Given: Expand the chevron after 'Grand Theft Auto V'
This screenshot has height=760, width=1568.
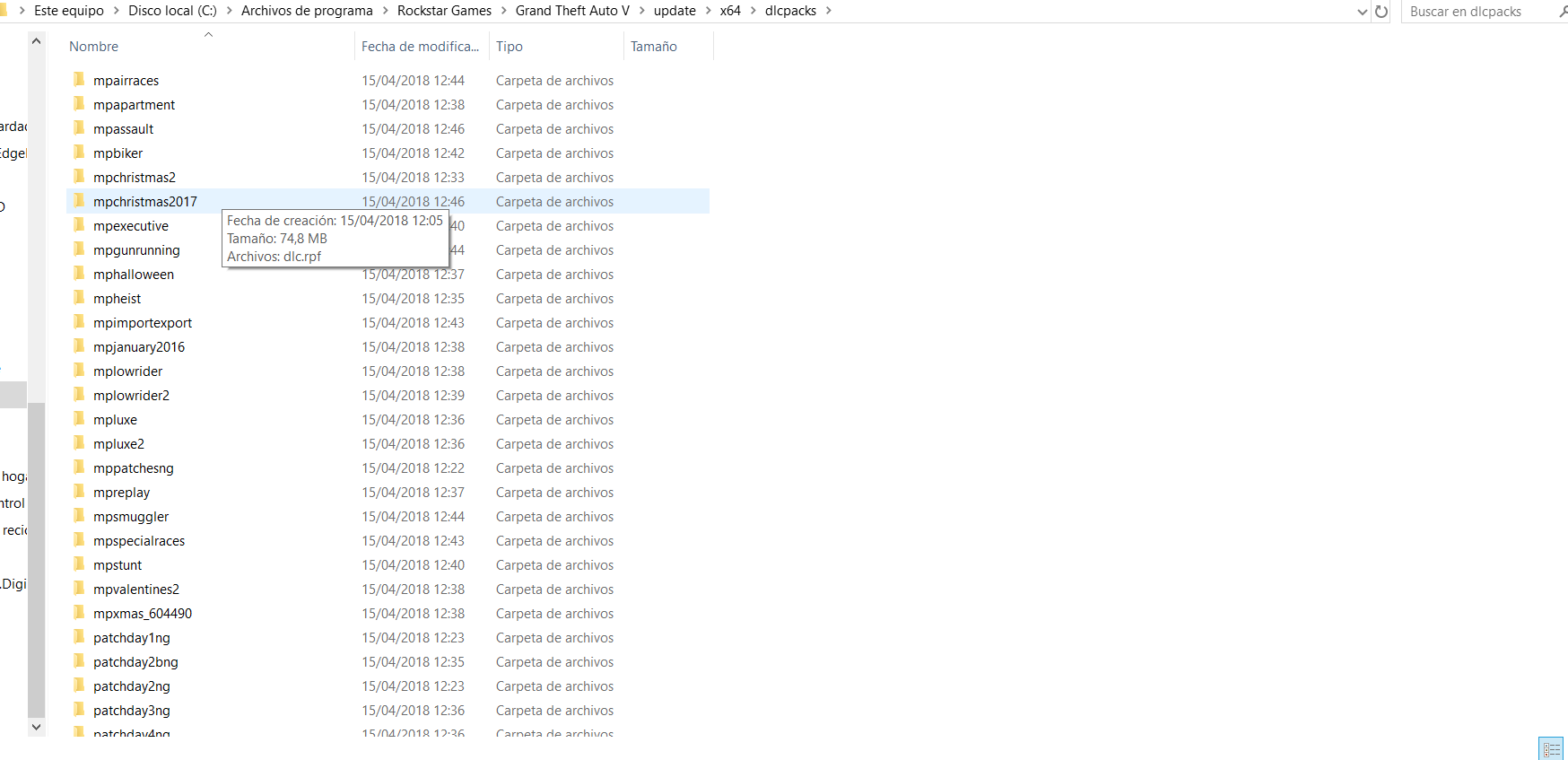Looking at the screenshot, I should [641, 11].
